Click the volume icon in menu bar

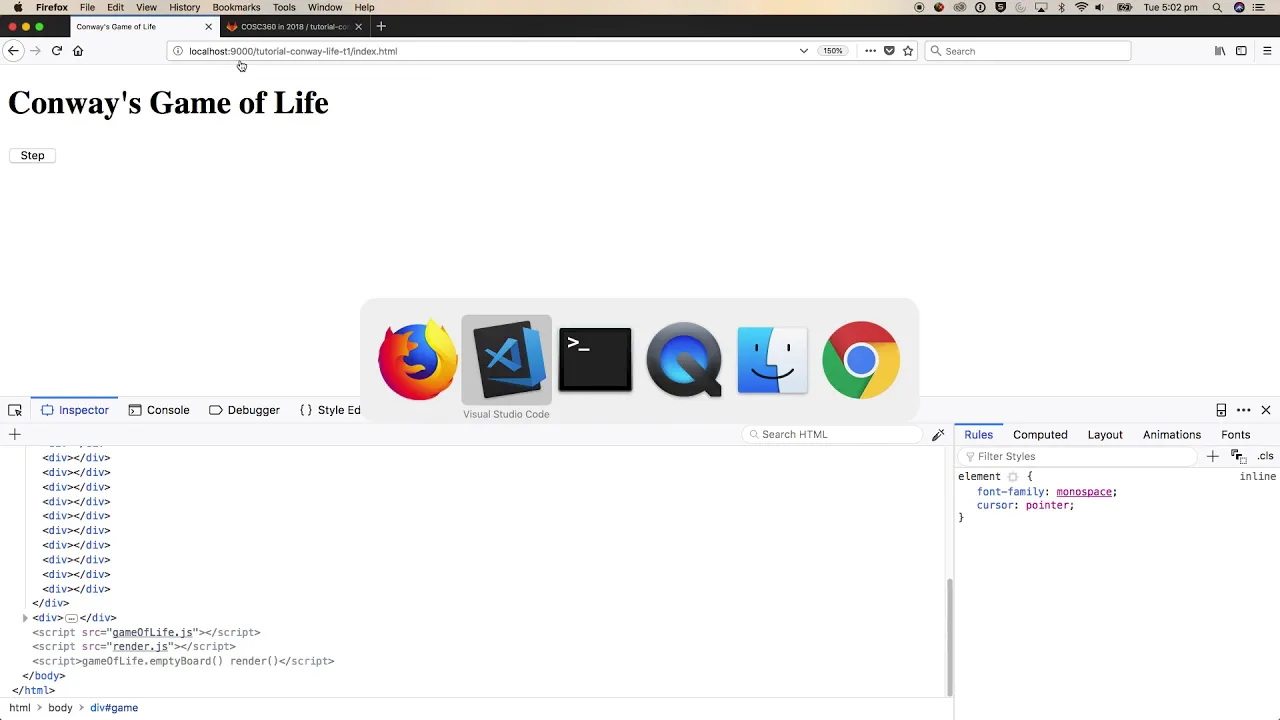pos(1100,7)
